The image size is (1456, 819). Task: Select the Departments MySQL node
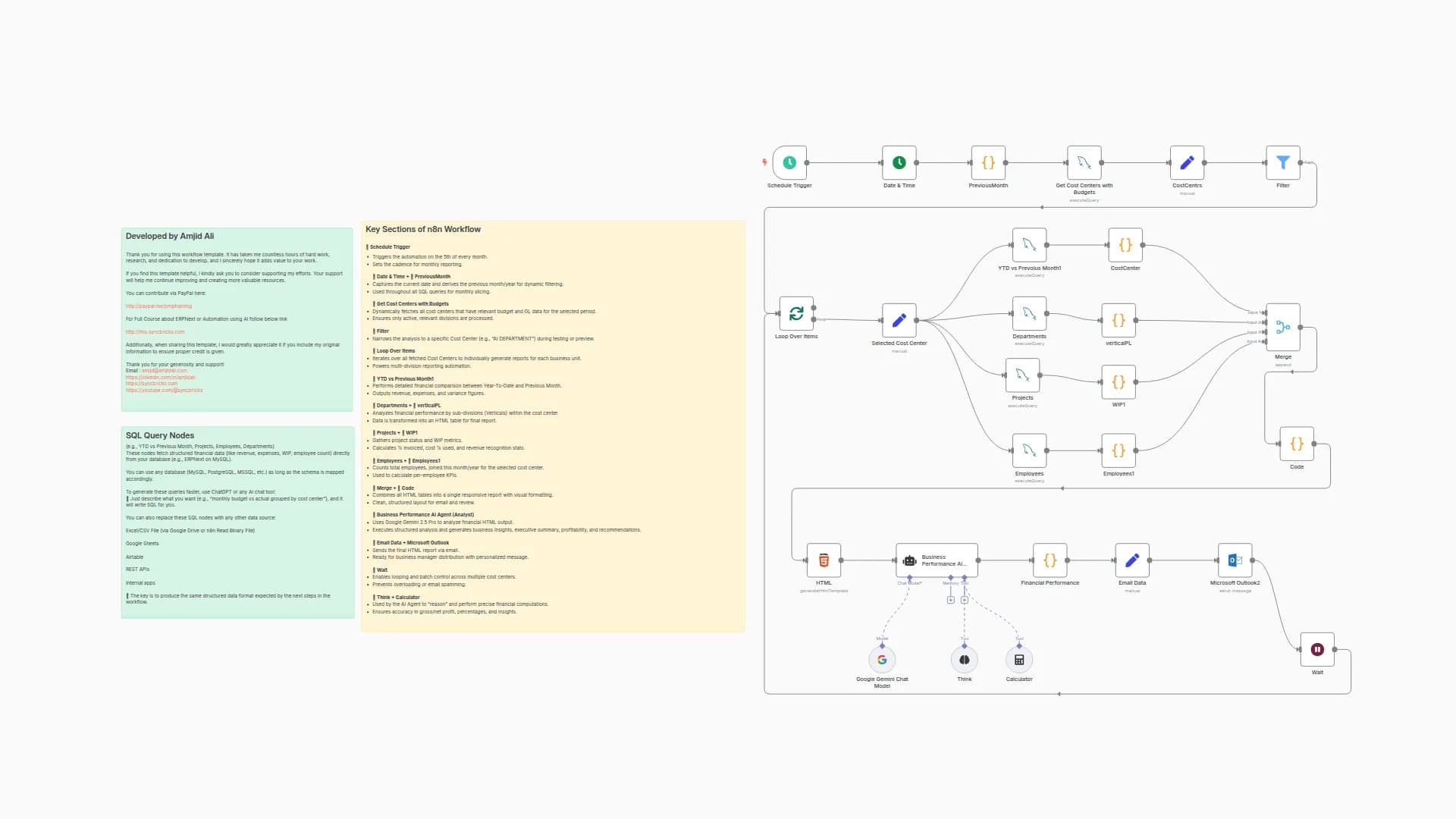(x=1029, y=314)
